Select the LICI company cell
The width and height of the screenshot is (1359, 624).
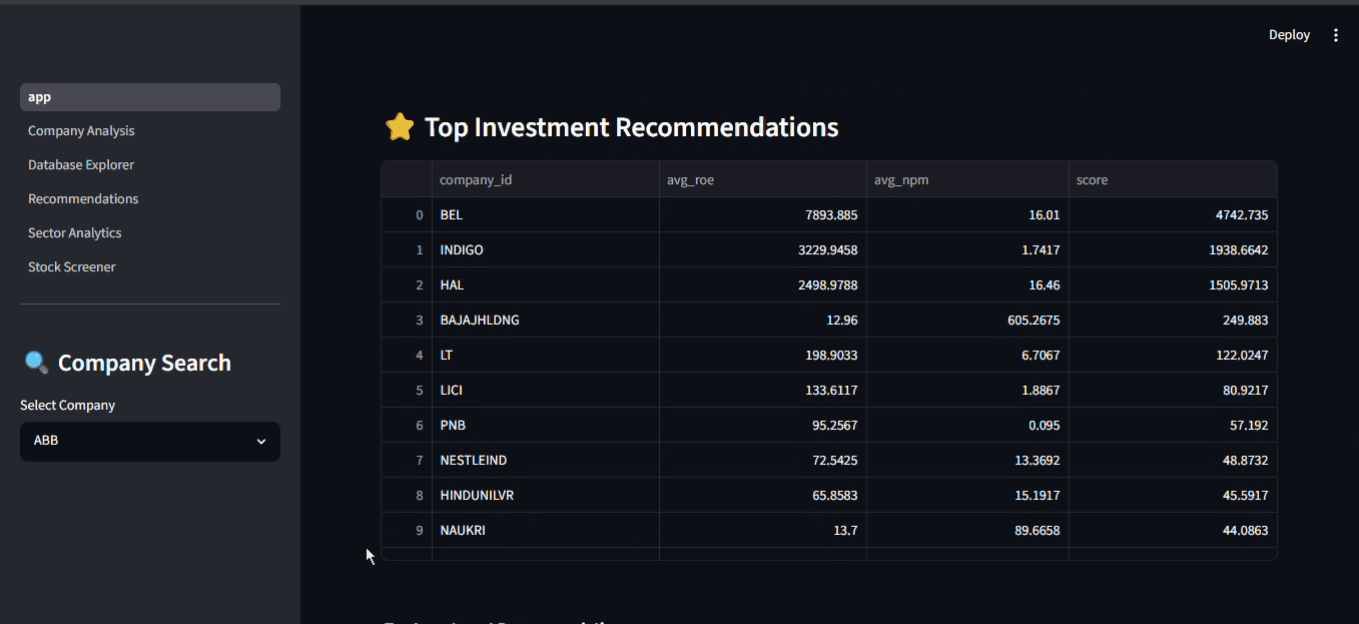point(545,390)
